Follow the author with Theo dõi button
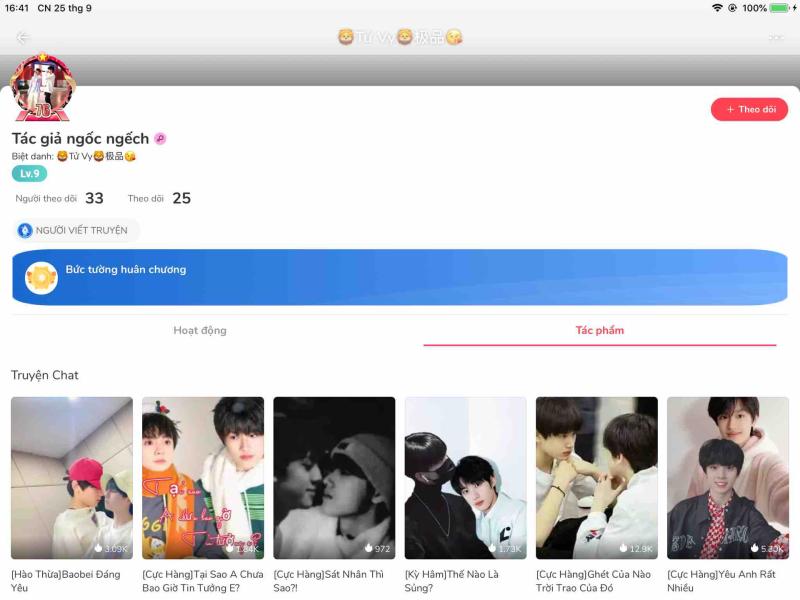800x600 pixels. (x=749, y=109)
